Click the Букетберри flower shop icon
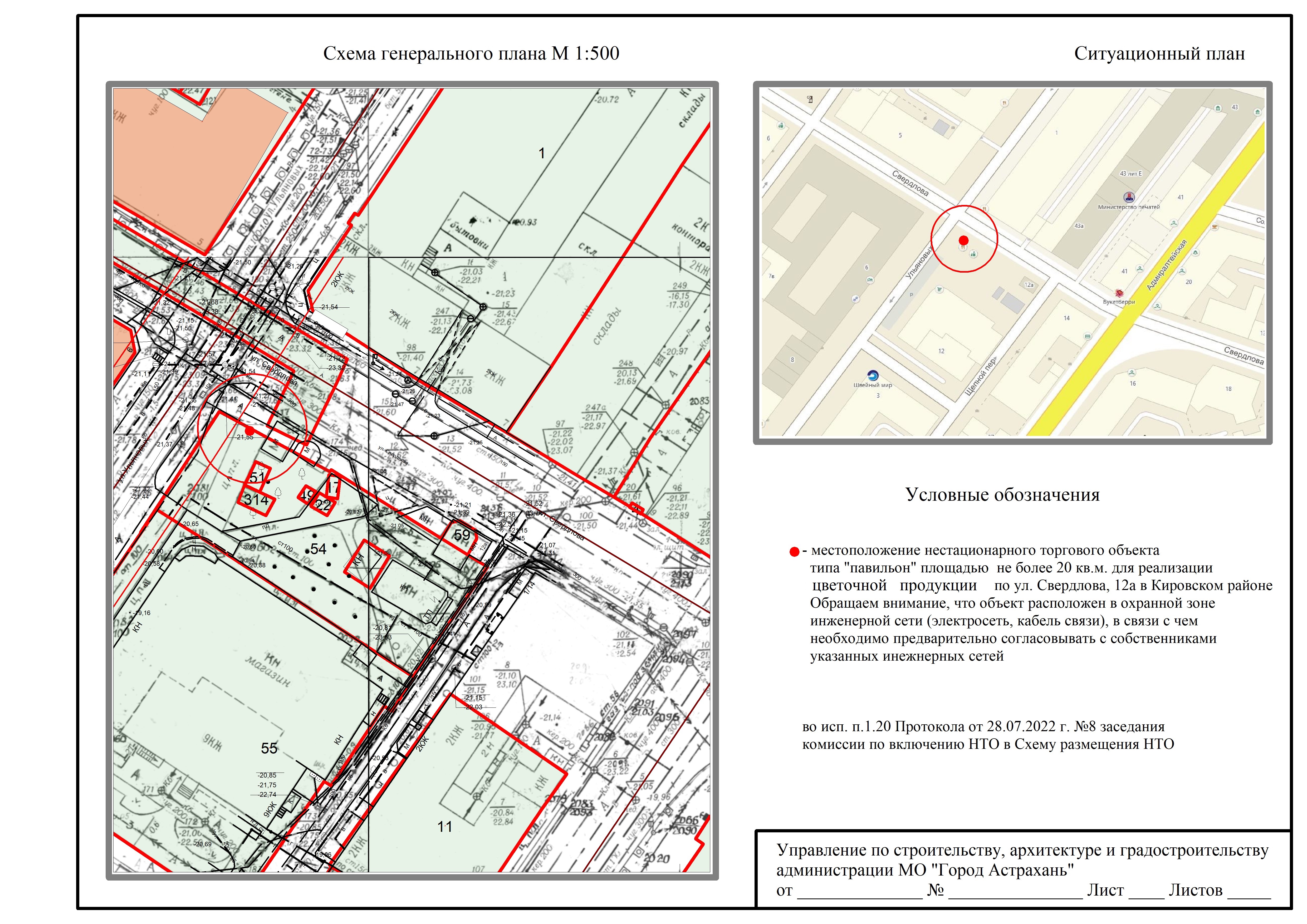This screenshot has height=924, width=1307. [x=1119, y=293]
